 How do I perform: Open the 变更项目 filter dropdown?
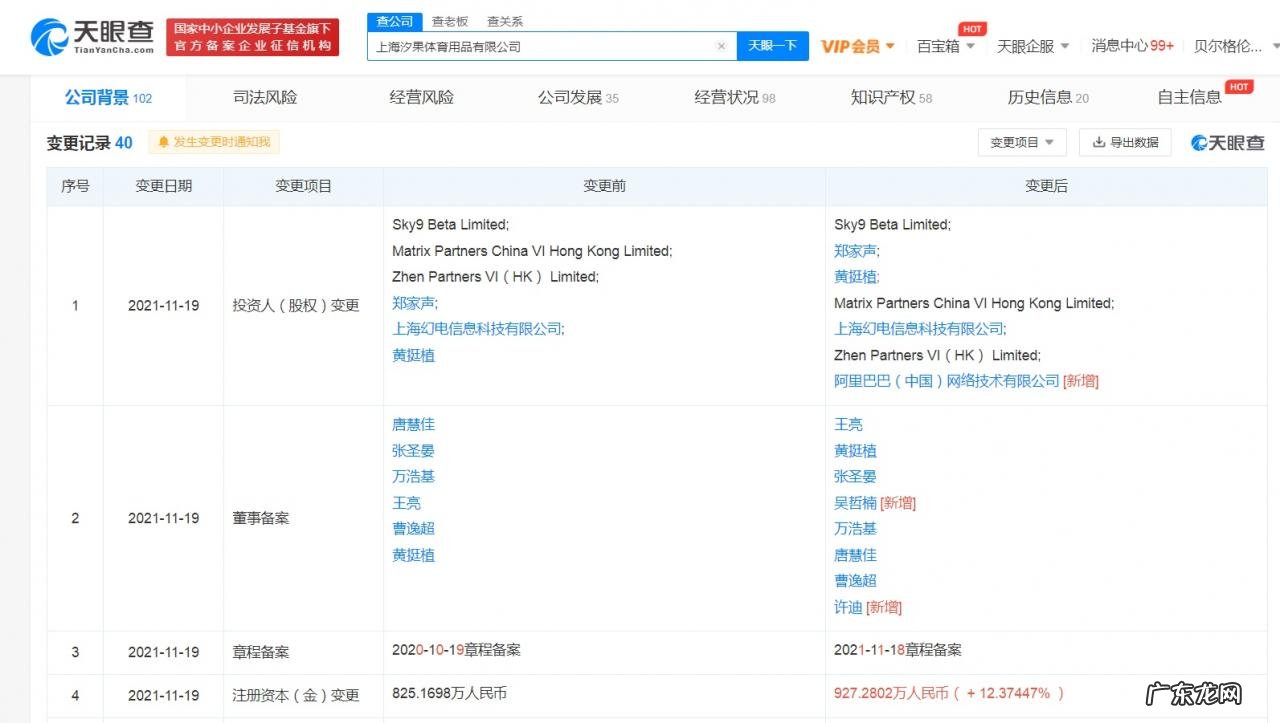(1020, 142)
